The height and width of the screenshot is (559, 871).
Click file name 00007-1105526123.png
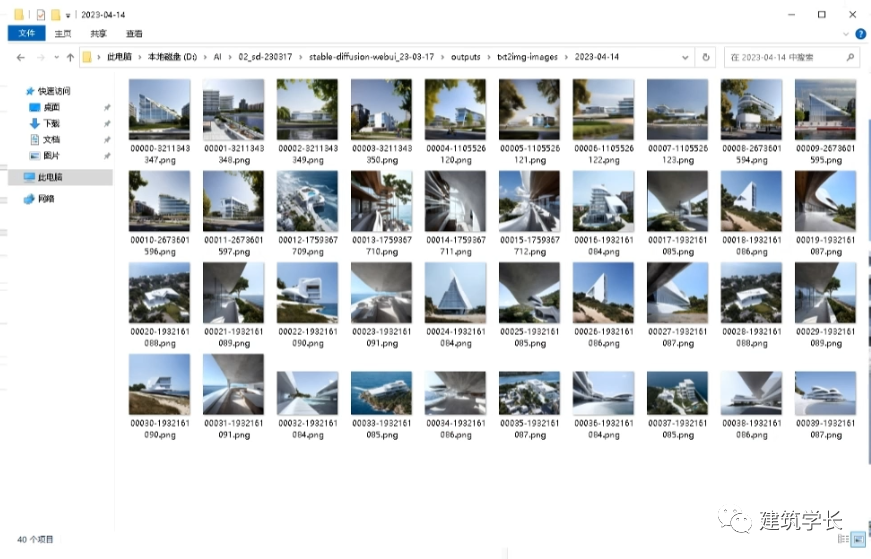click(x=678, y=154)
